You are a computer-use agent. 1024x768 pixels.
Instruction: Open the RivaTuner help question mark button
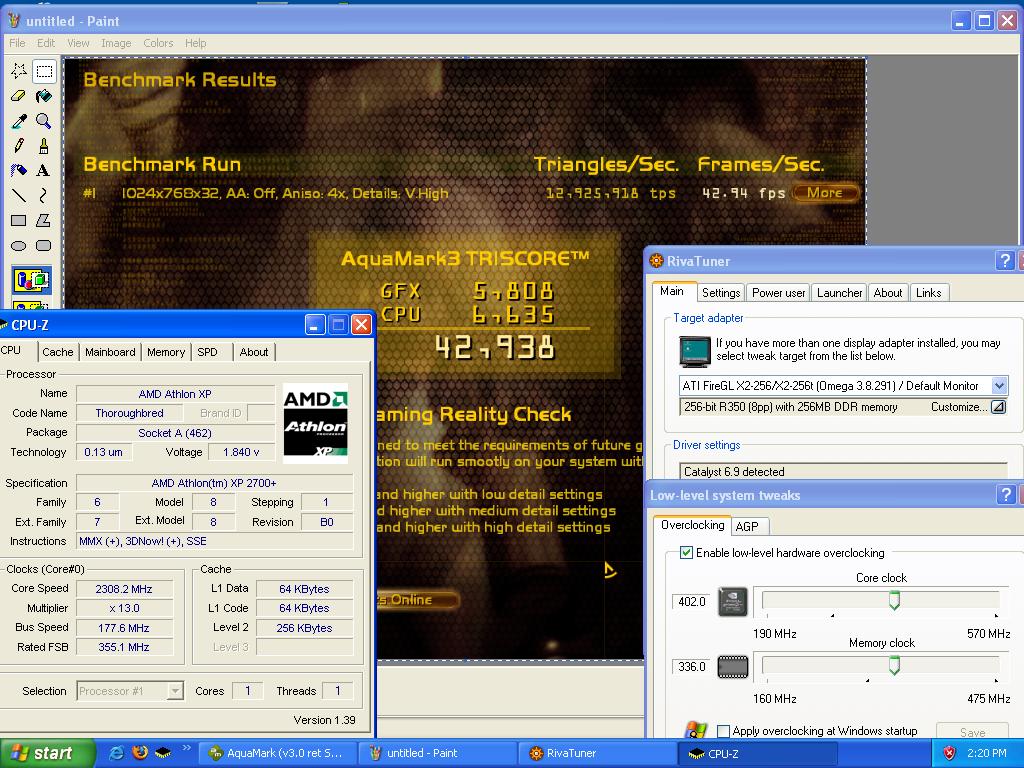(x=1005, y=261)
